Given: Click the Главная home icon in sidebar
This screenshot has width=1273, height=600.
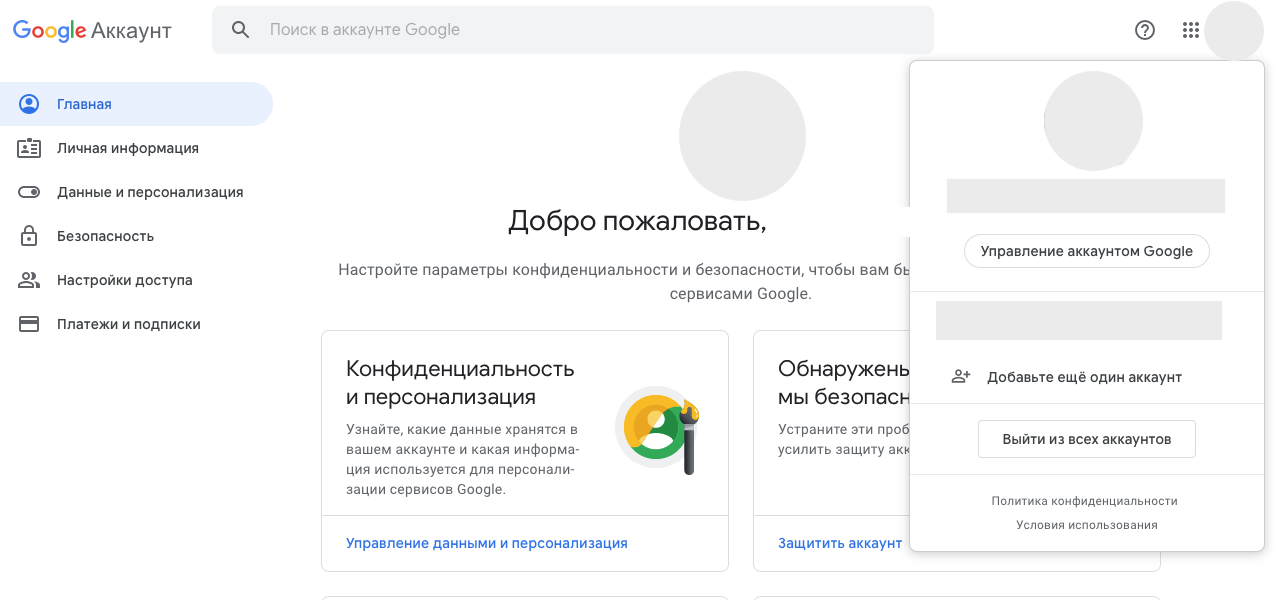Looking at the screenshot, I should pos(29,104).
